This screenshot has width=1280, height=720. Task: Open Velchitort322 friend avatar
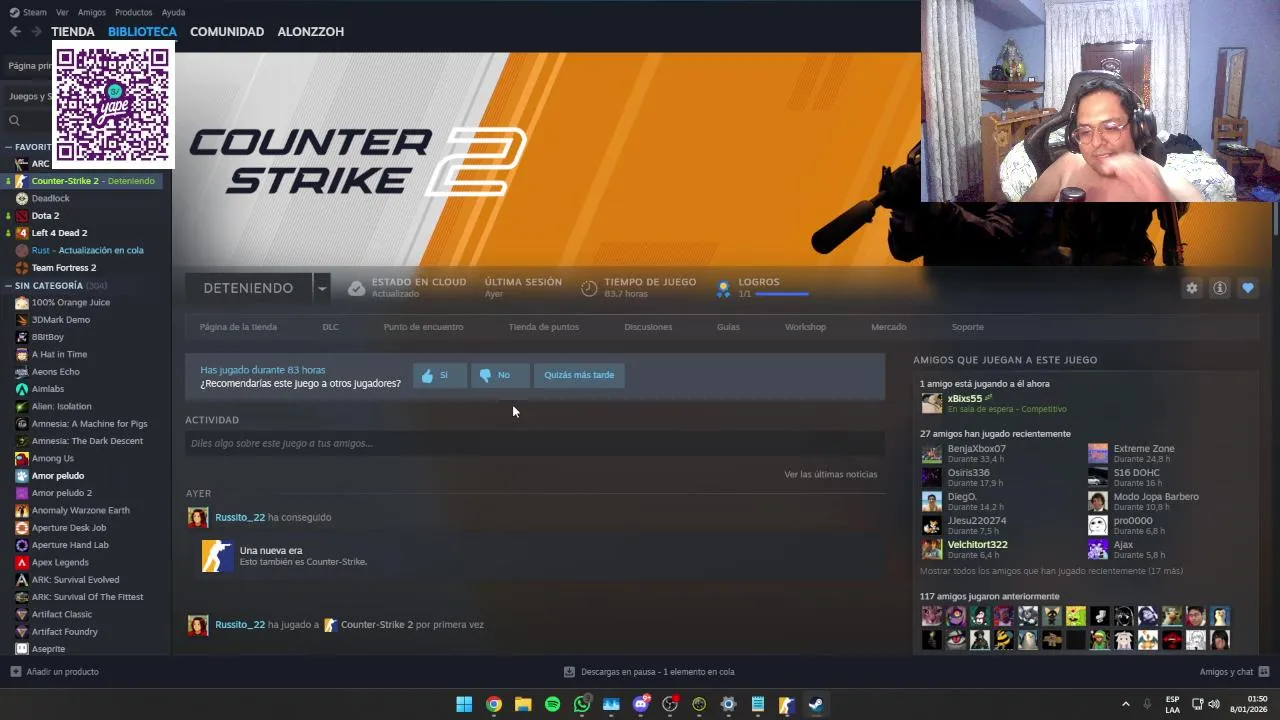(x=931, y=549)
